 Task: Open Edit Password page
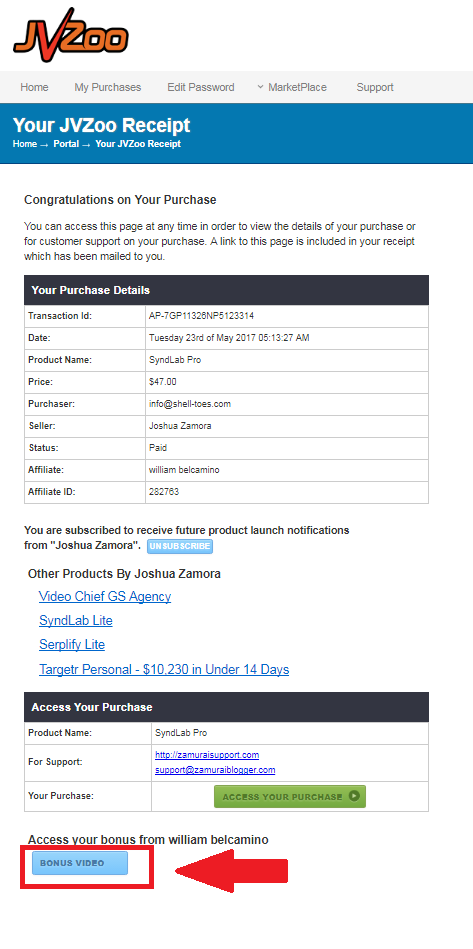click(201, 87)
